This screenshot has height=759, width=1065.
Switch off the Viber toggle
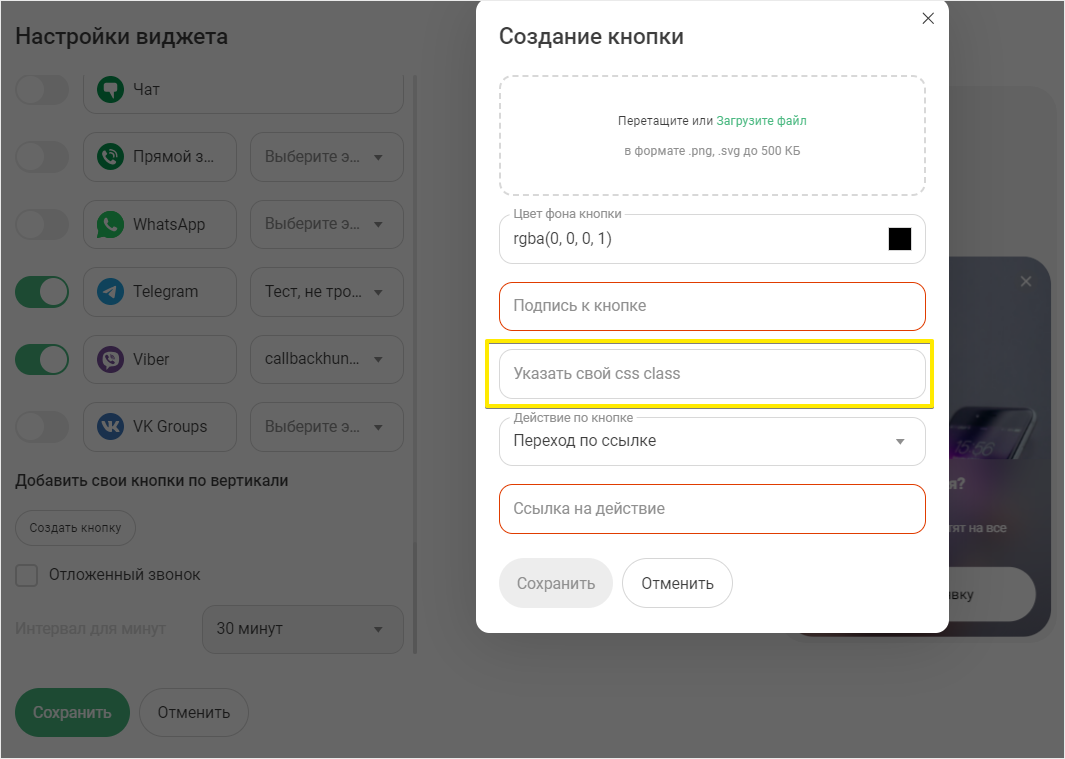point(42,359)
